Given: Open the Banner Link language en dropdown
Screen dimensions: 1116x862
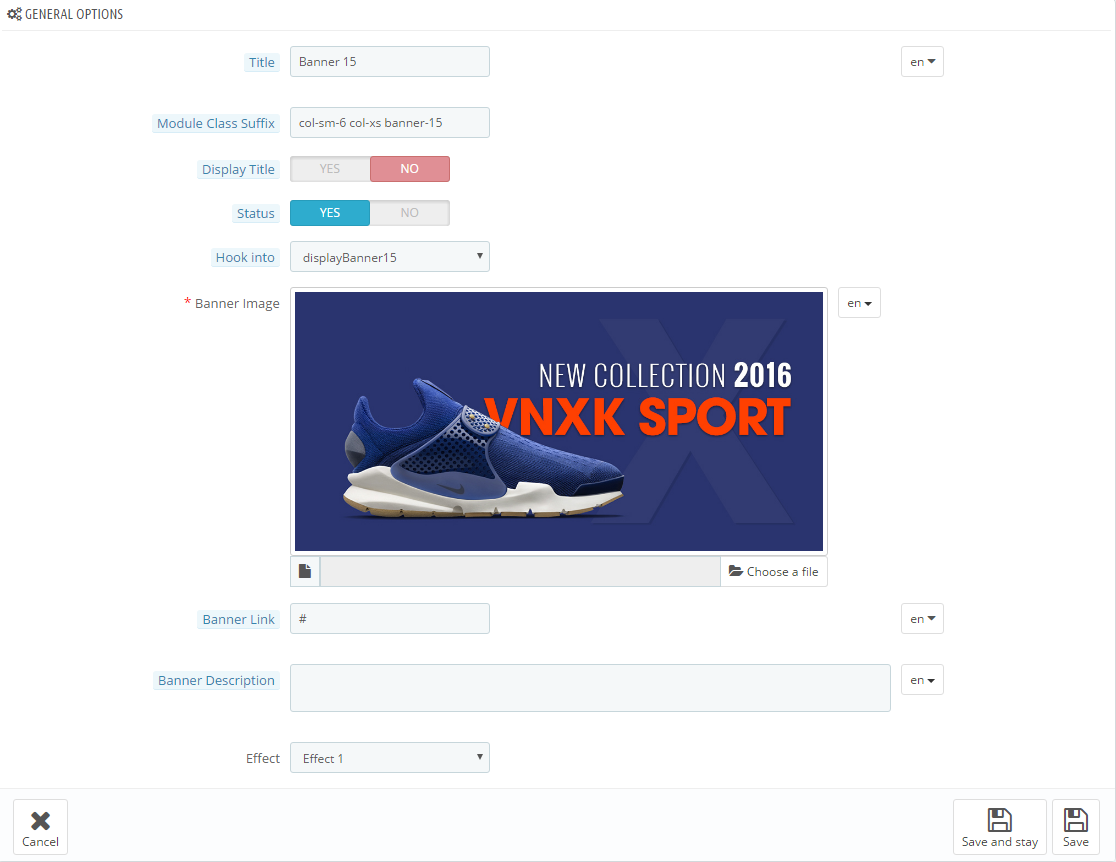Looking at the screenshot, I should (x=922, y=619).
